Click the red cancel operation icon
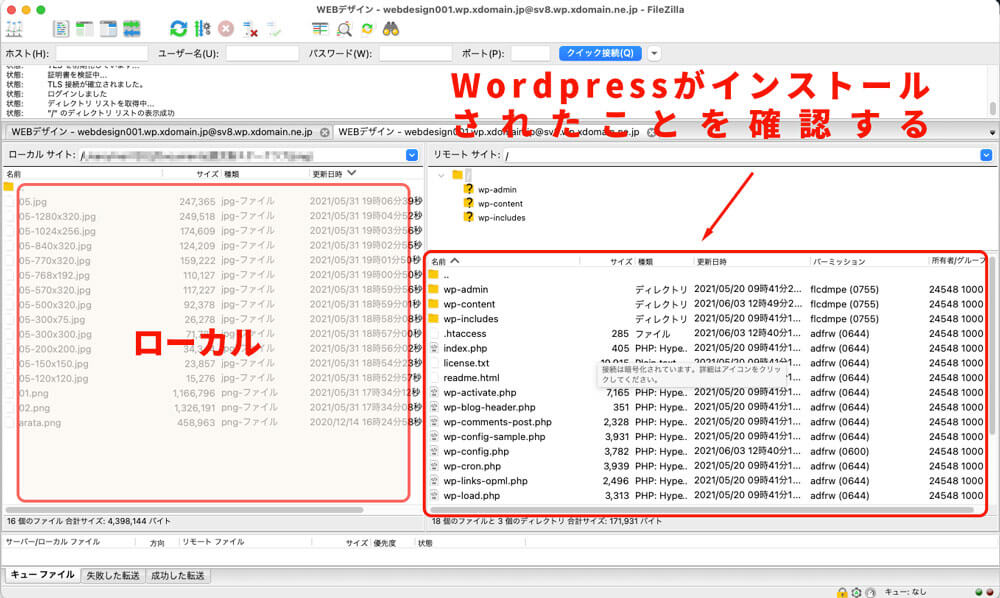Viewport: 1000px width, 598px height. pos(227,29)
